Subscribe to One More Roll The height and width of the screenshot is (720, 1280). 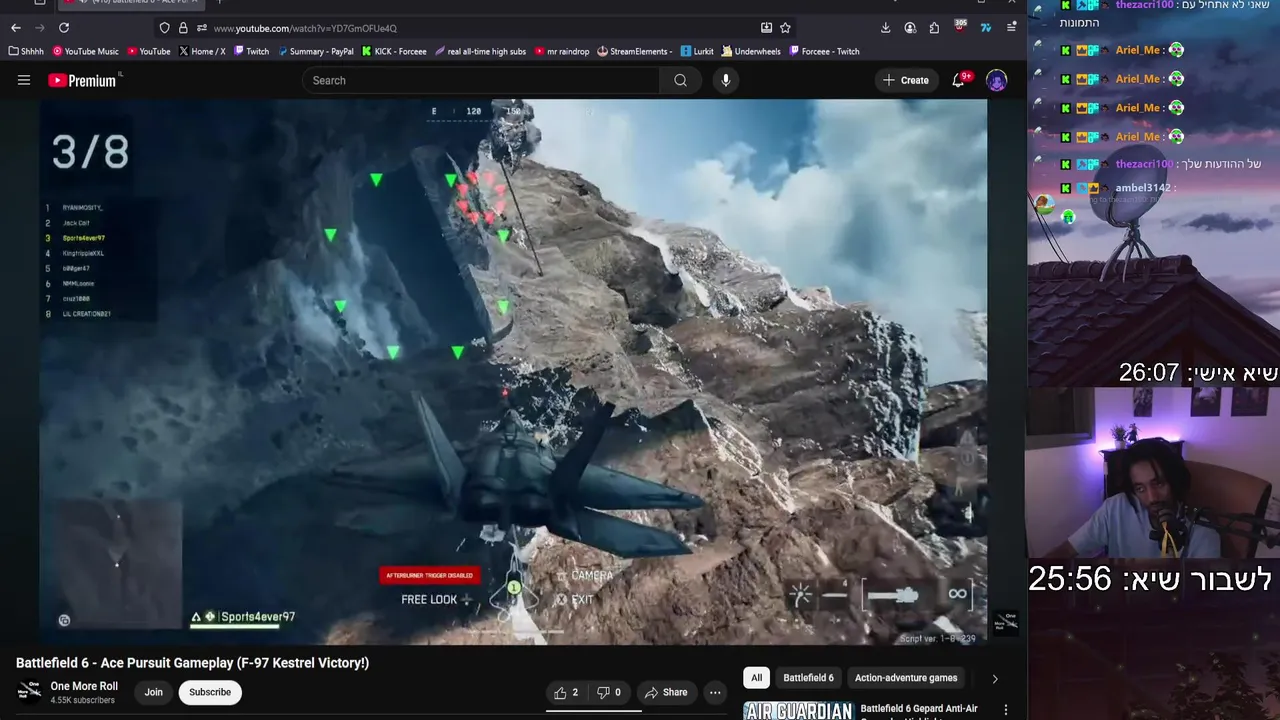[x=210, y=692]
